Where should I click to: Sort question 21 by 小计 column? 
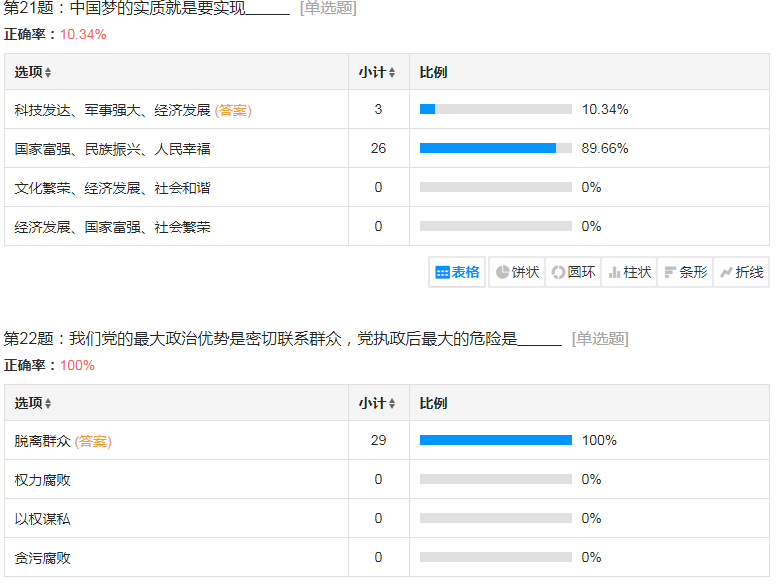(377, 72)
